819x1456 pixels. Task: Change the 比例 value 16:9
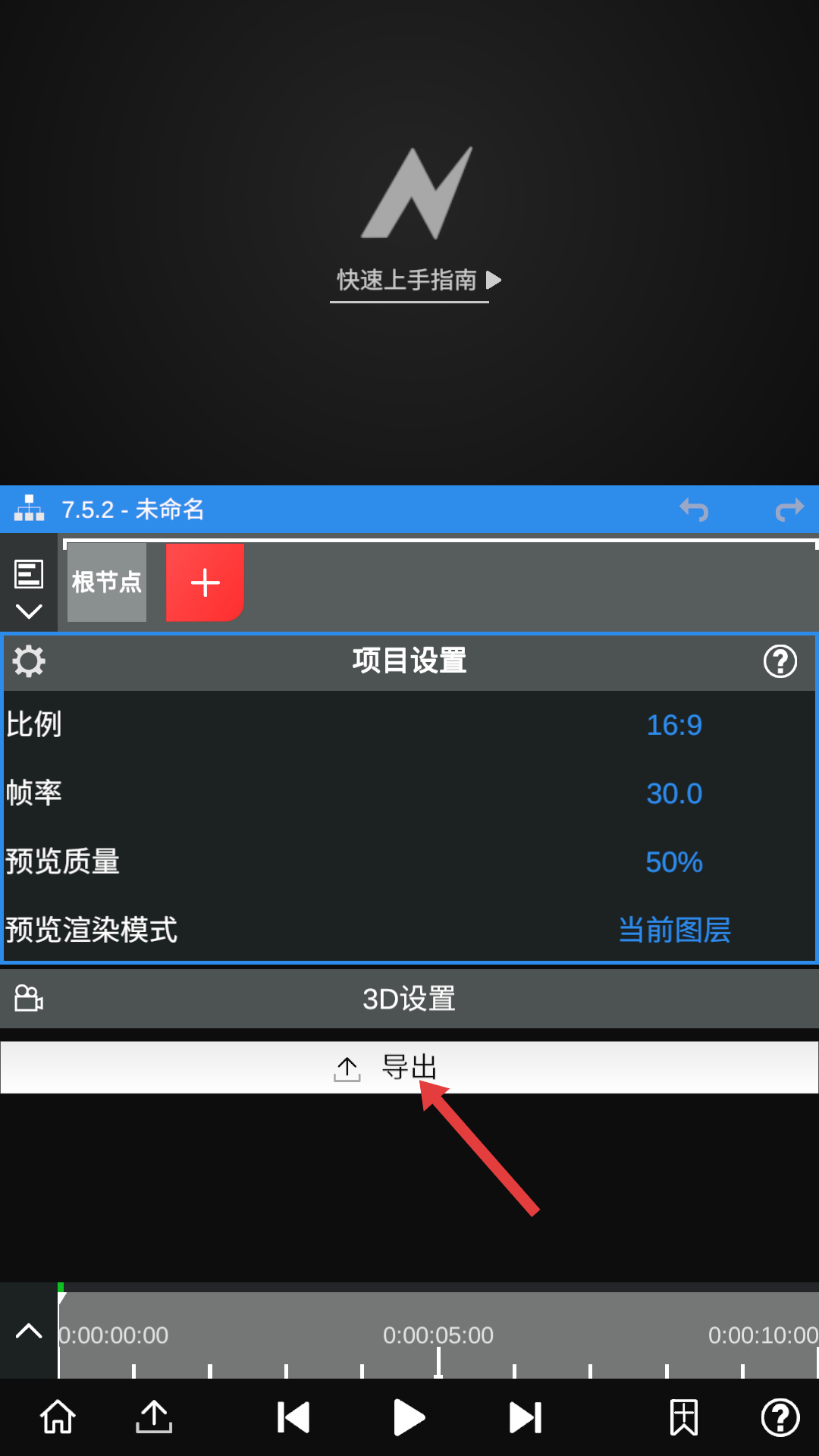pos(674,725)
